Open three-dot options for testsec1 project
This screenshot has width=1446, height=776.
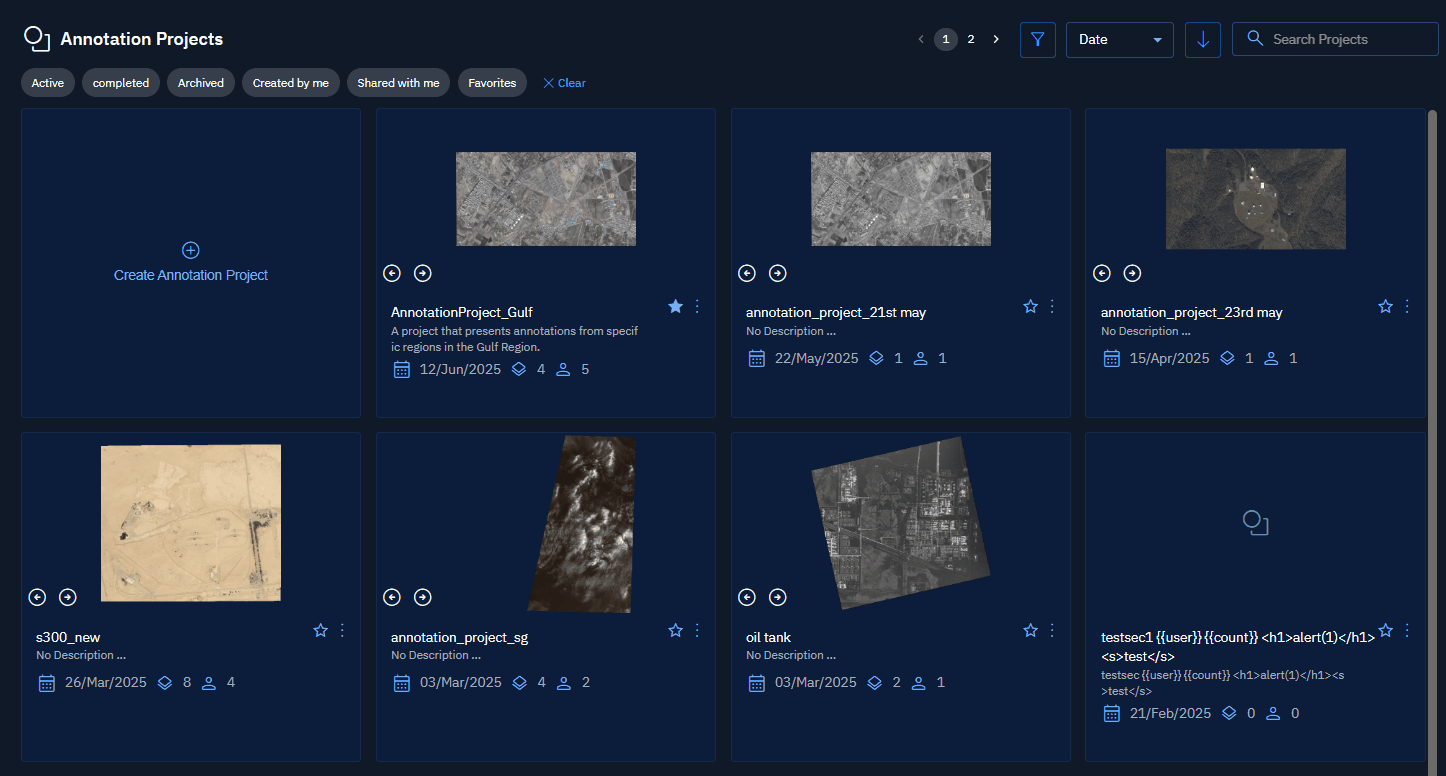(x=1407, y=630)
